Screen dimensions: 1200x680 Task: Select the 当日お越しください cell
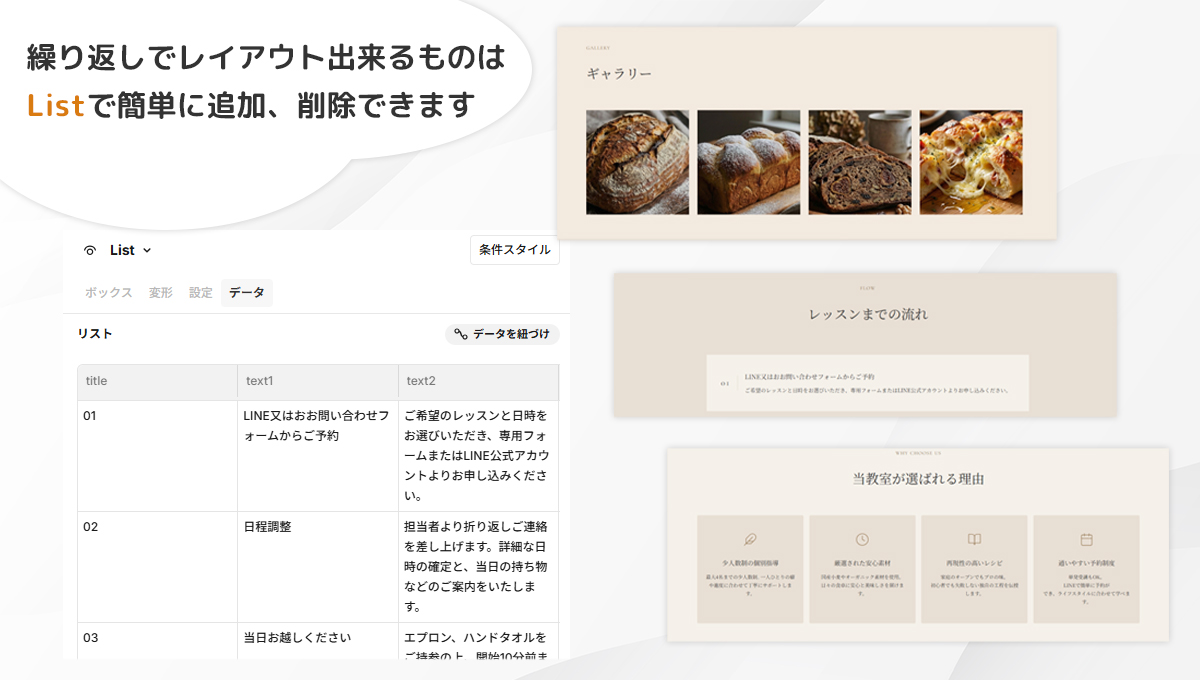pyautogui.click(x=318, y=641)
